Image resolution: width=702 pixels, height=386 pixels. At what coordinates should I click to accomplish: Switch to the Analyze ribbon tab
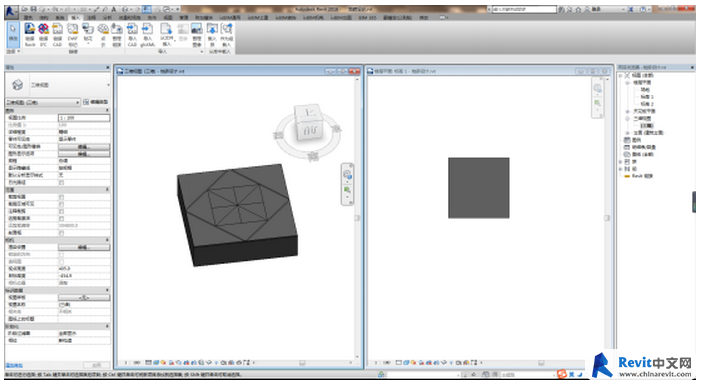(107, 17)
